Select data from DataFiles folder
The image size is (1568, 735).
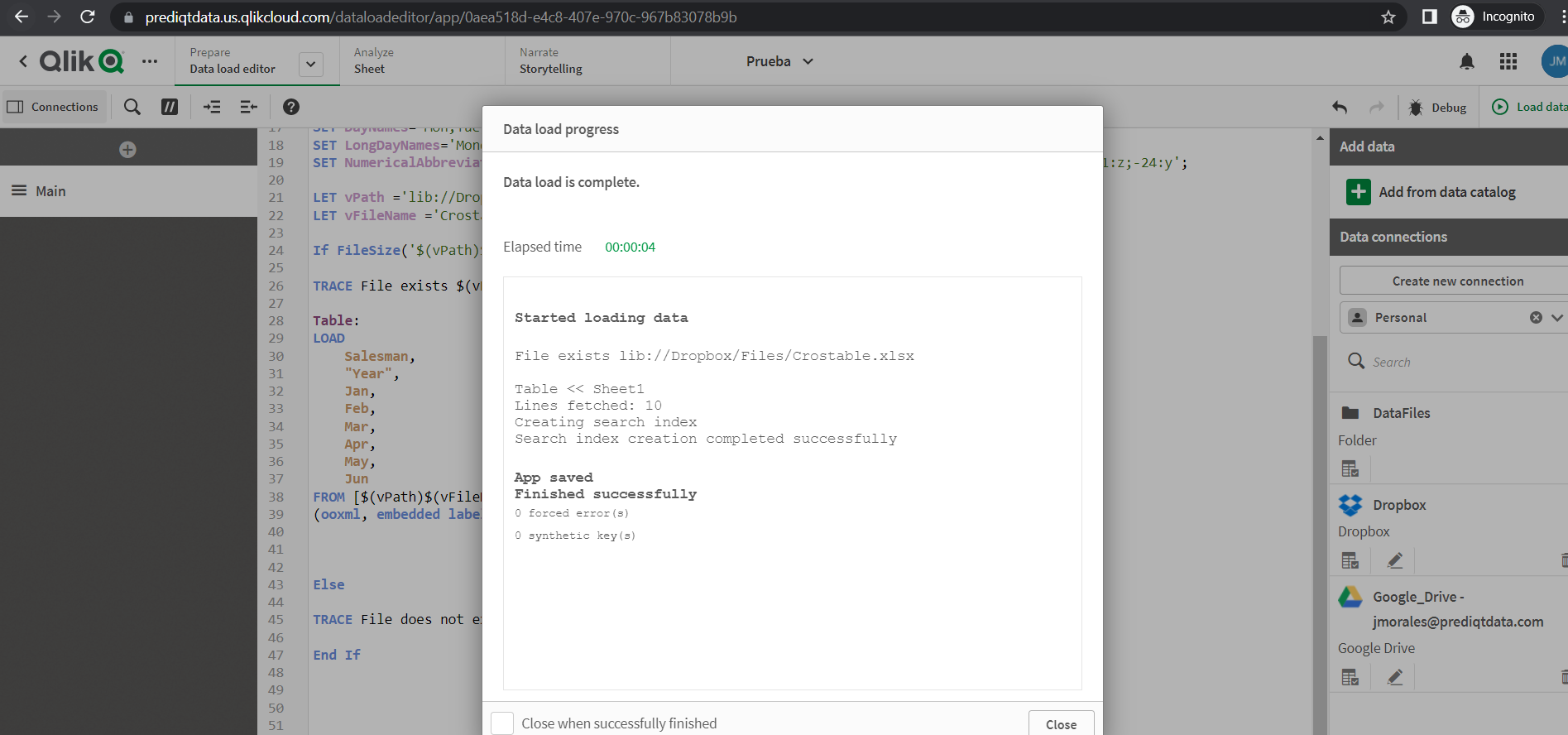coord(1350,469)
